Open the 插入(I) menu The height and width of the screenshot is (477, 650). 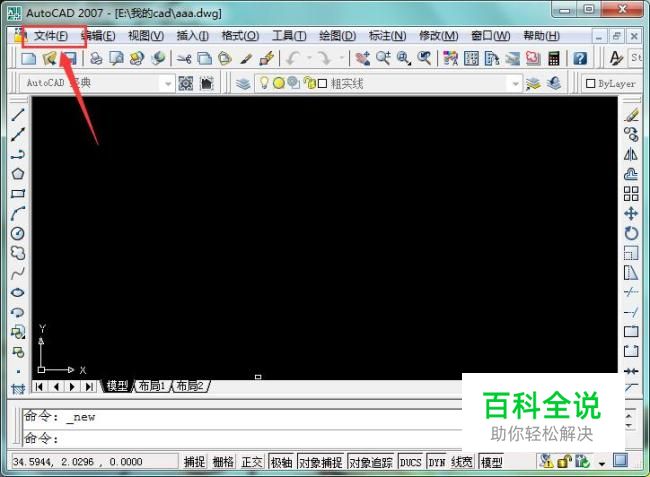point(193,36)
